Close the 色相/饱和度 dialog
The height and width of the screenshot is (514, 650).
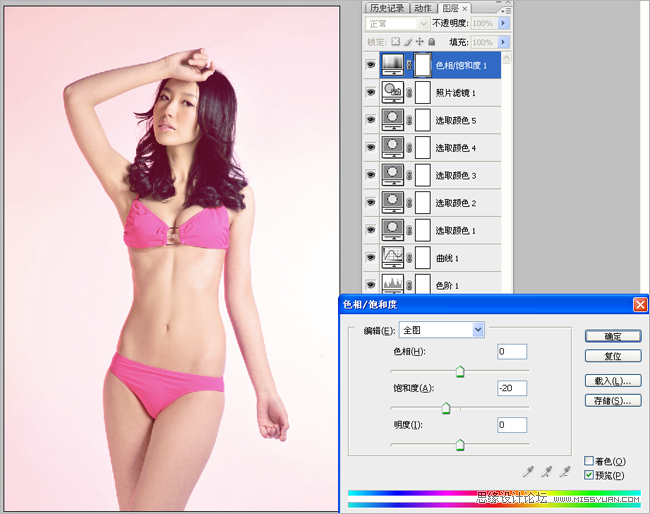point(640,305)
